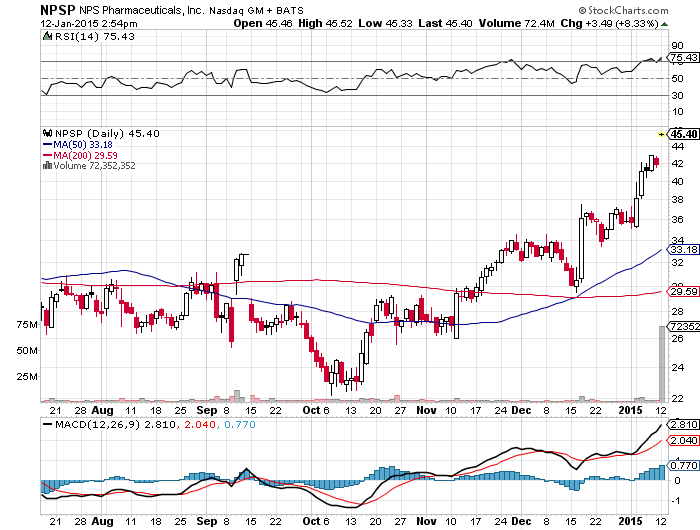Click the Volume bars legend icon

pos(47,166)
